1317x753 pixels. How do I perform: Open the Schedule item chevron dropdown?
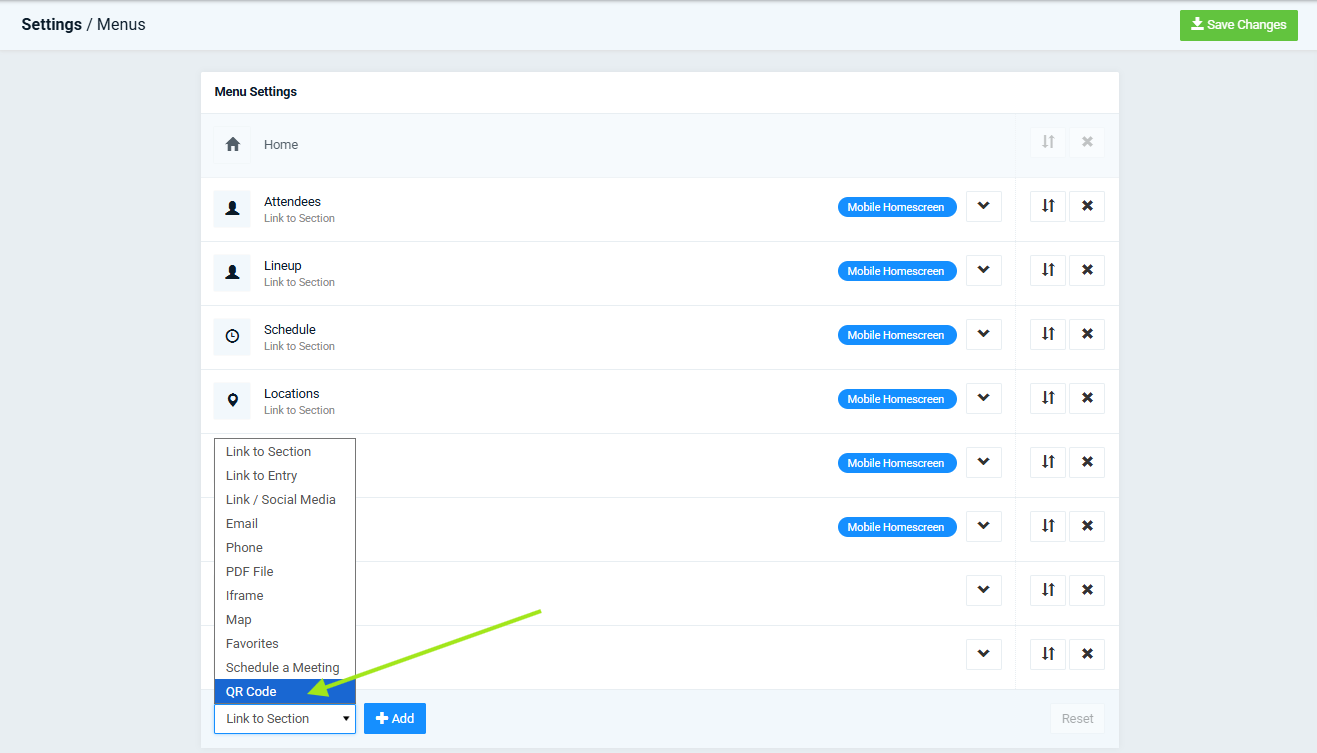(984, 334)
